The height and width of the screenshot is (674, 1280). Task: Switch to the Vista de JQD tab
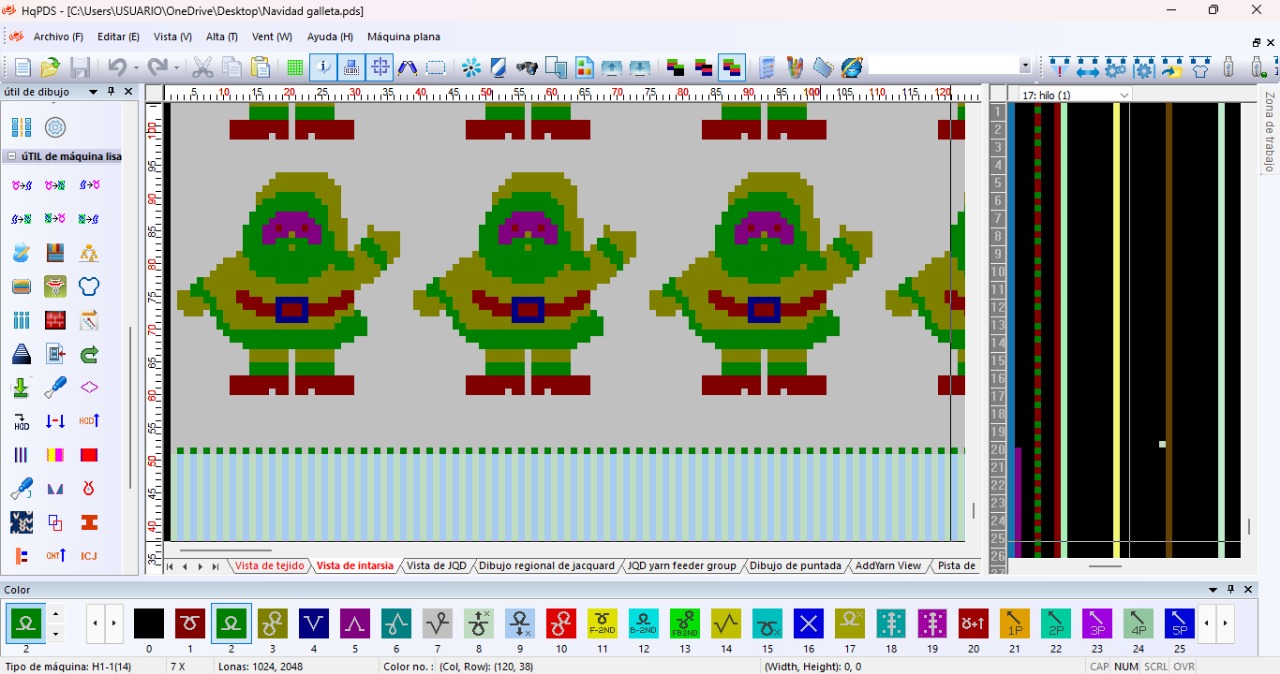(x=436, y=566)
